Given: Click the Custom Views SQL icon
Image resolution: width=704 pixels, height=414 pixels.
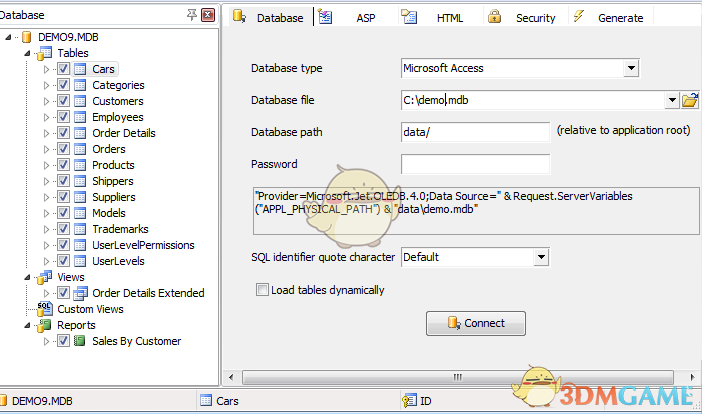Looking at the screenshot, I should [44, 309].
